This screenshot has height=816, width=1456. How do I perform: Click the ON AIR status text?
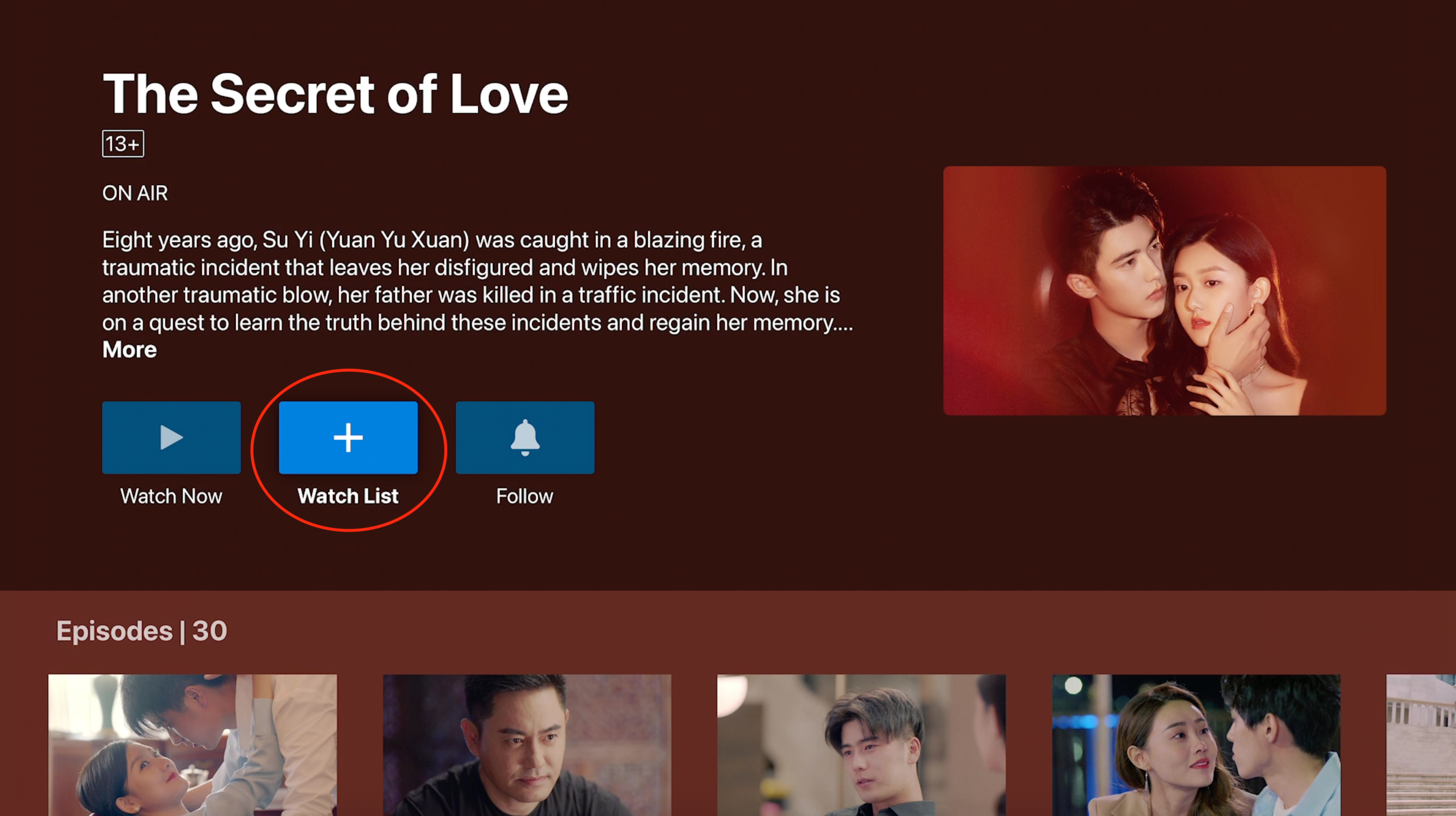tap(135, 193)
